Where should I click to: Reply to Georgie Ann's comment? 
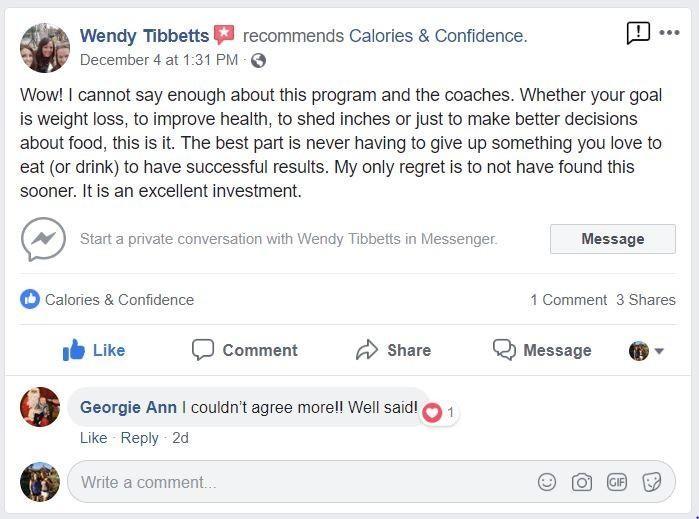point(139,438)
